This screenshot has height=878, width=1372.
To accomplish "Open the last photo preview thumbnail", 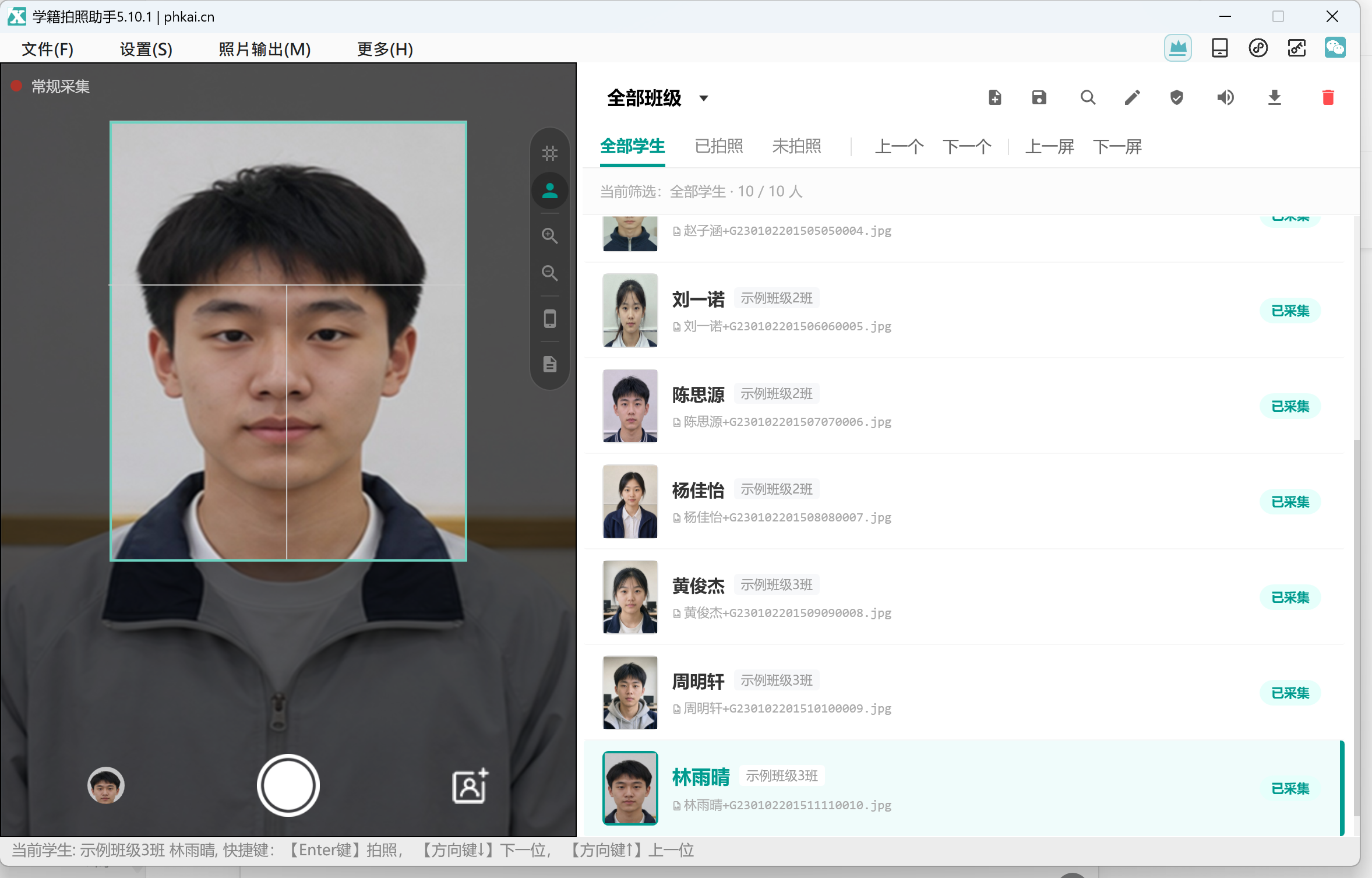I will coord(105,785).
